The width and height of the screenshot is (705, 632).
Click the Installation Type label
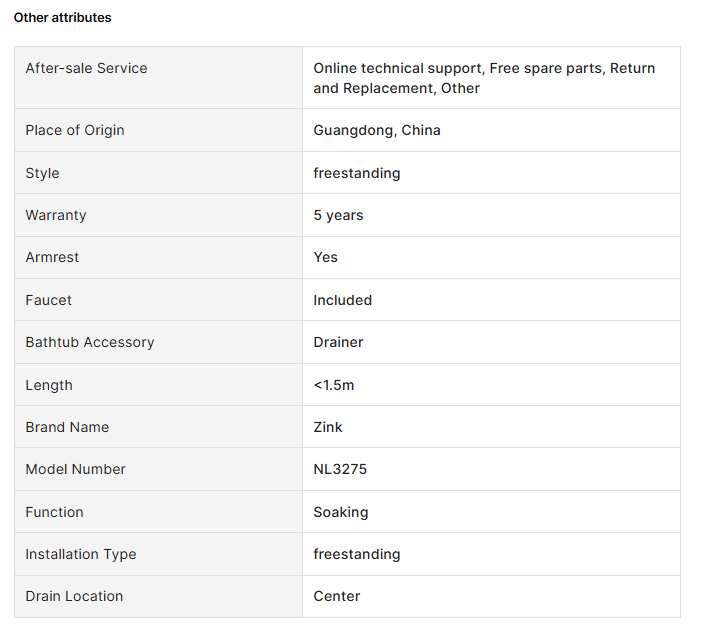coord(81,554)
